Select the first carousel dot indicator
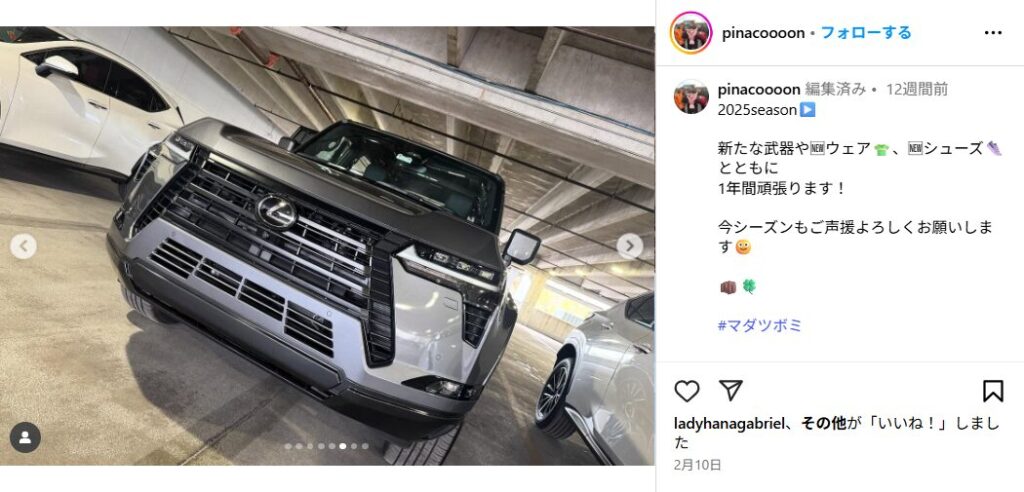This screenshot has height=492, width=1024. coord(288,446)
